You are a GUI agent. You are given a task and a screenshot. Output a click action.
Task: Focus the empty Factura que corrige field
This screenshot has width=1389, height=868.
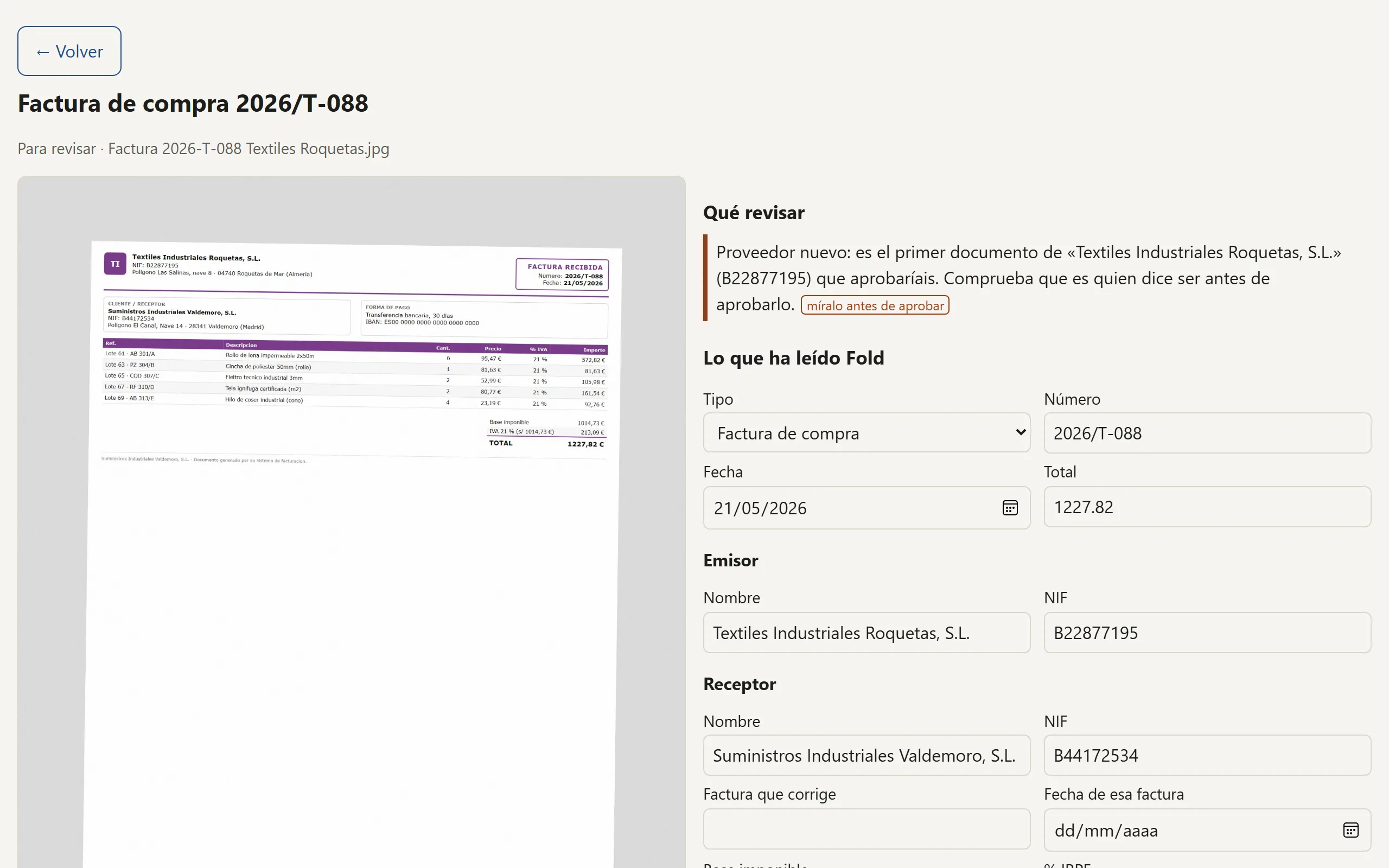(866, 829)
